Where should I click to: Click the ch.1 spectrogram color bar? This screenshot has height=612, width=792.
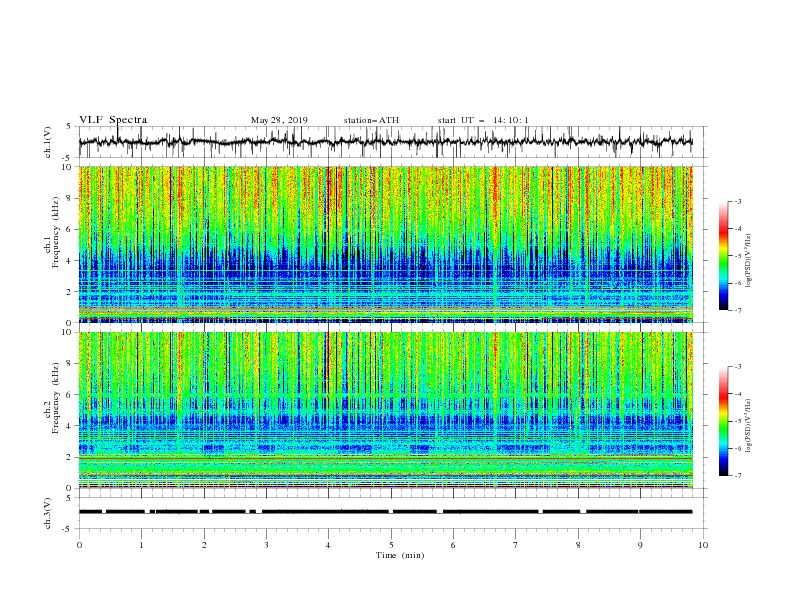point(723,256)
